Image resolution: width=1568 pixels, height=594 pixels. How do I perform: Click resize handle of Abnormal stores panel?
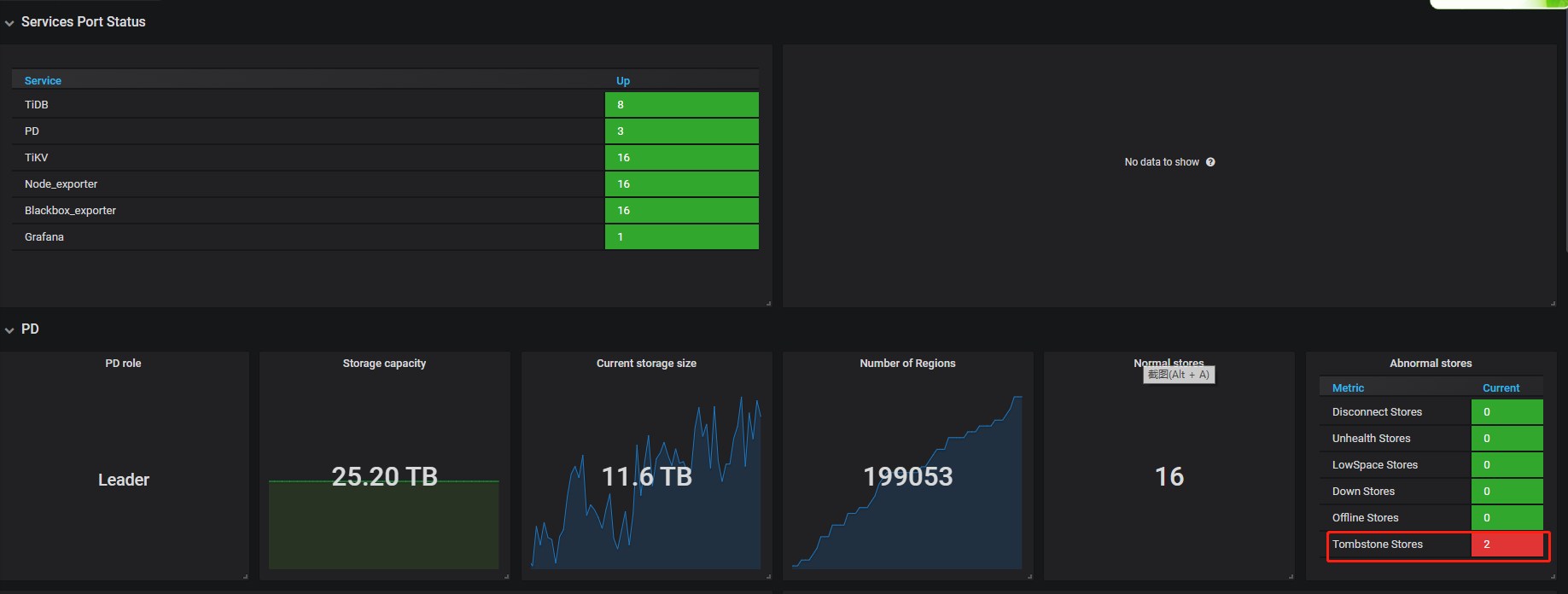point(1553,576)
